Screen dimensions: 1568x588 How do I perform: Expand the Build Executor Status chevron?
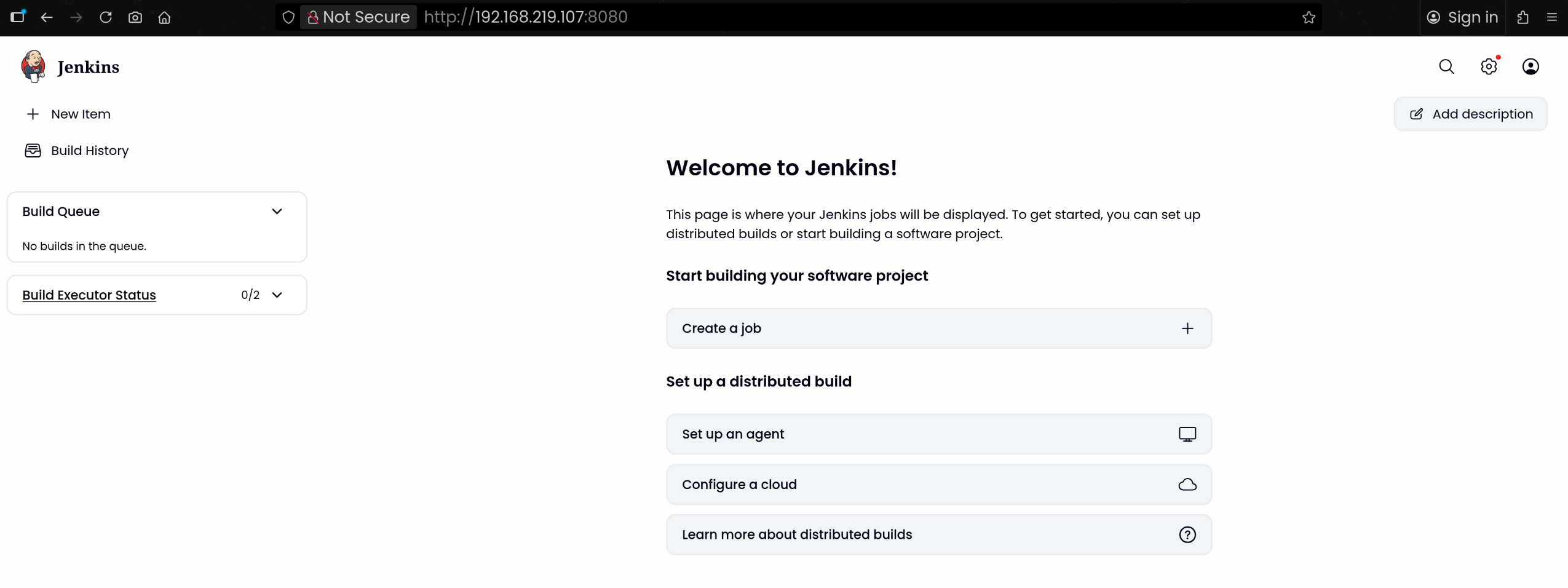[x=277, y=295]
